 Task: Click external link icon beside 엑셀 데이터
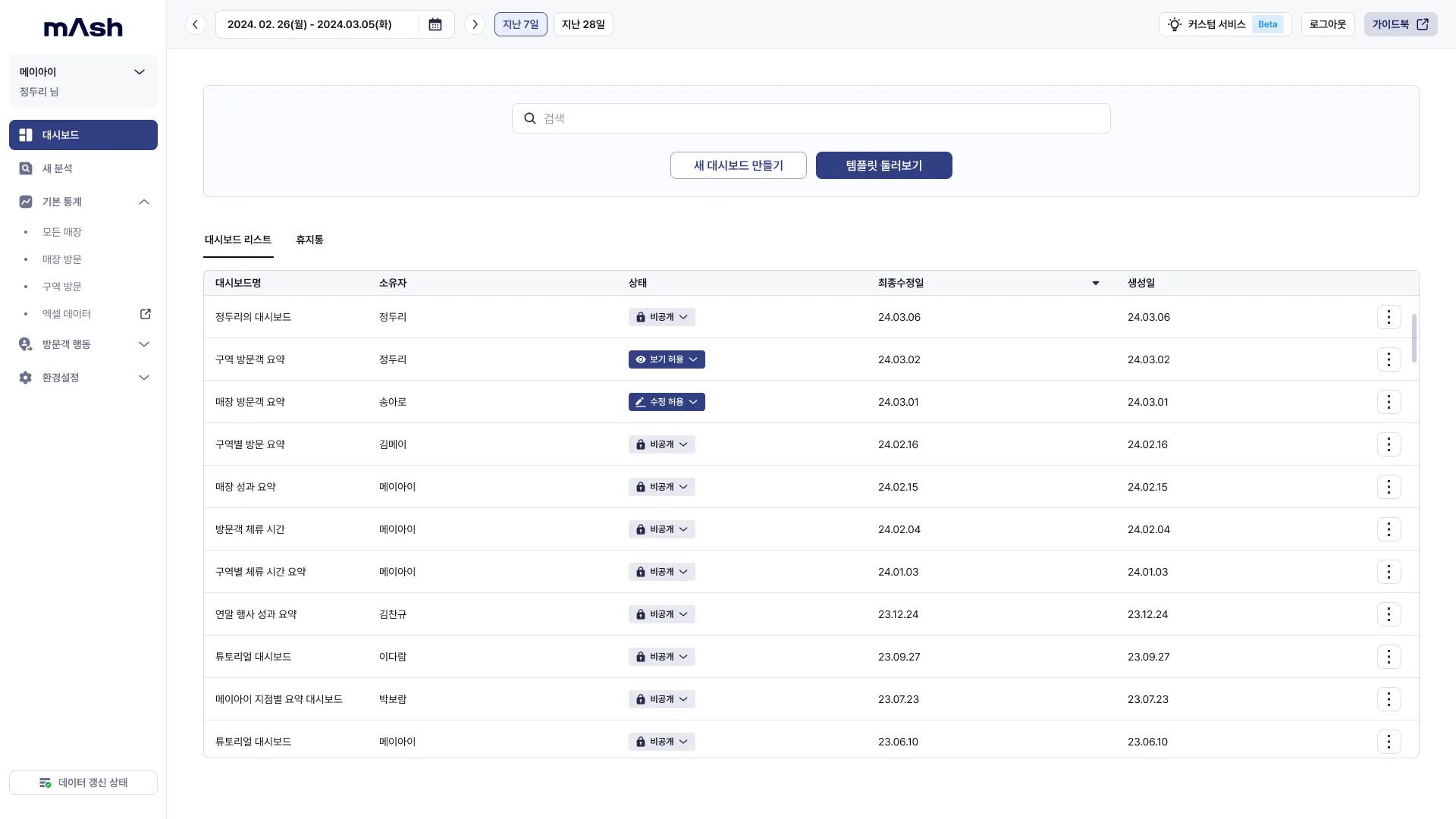146,314
